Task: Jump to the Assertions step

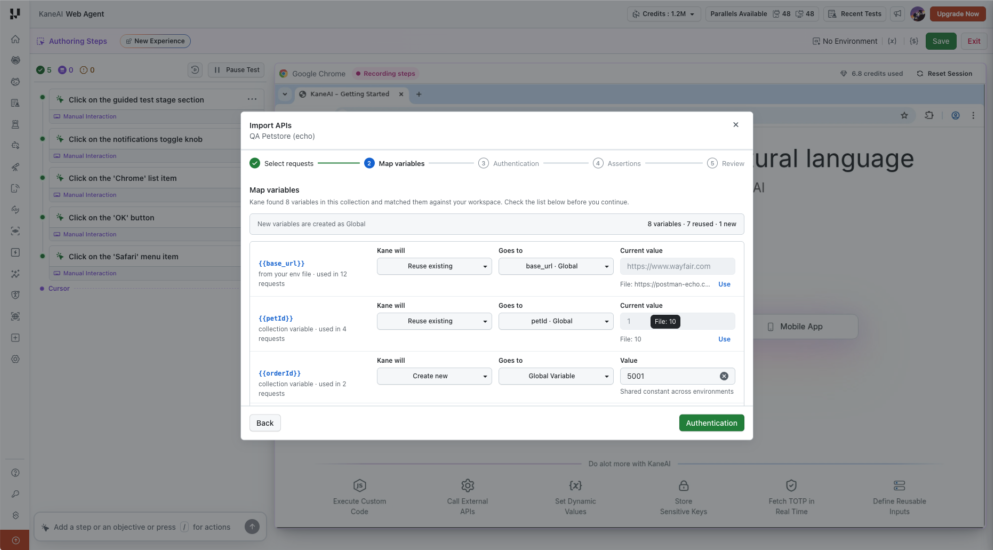Action: [x=617, y=163]
